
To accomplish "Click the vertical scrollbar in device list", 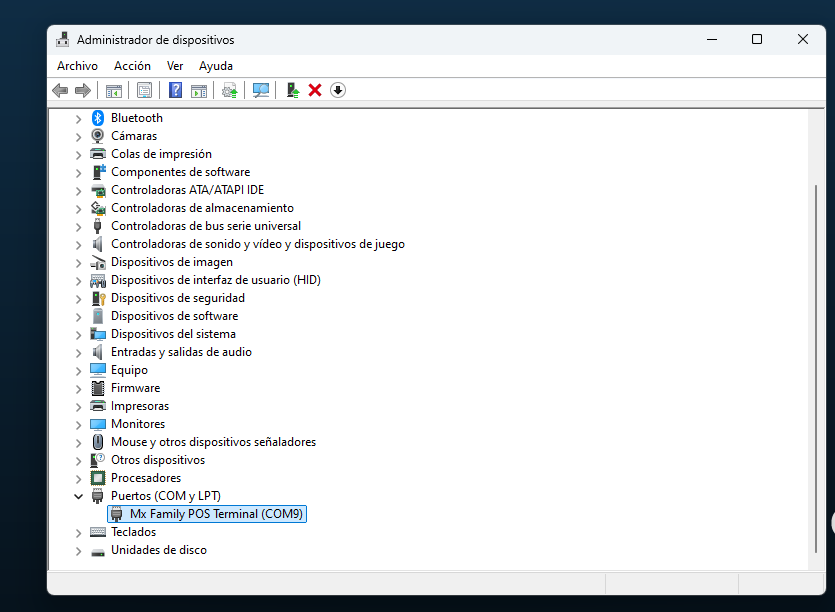I will click(816, 370).
